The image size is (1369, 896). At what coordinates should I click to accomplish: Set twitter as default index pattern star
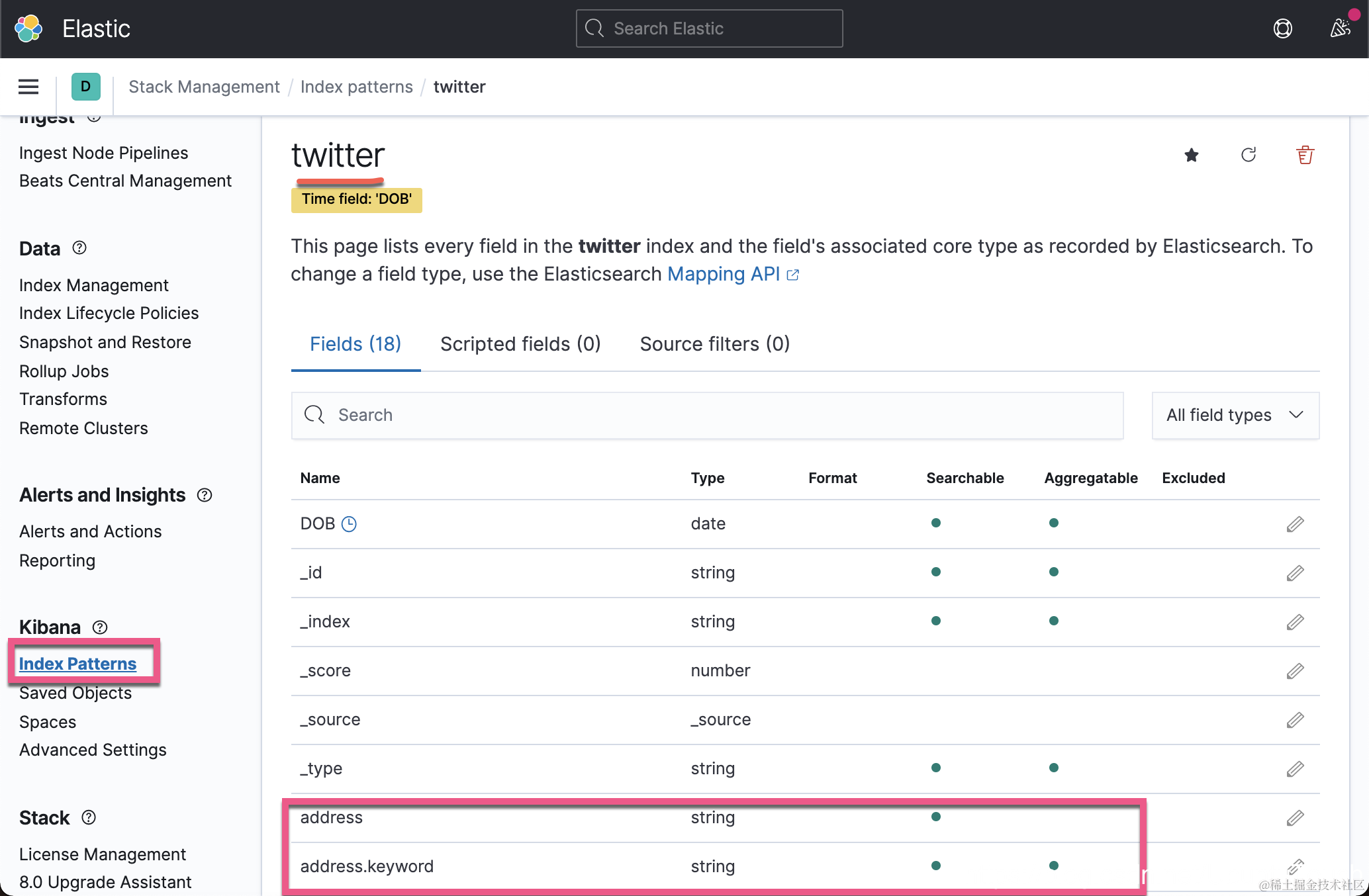click(x=1191, y=155)
